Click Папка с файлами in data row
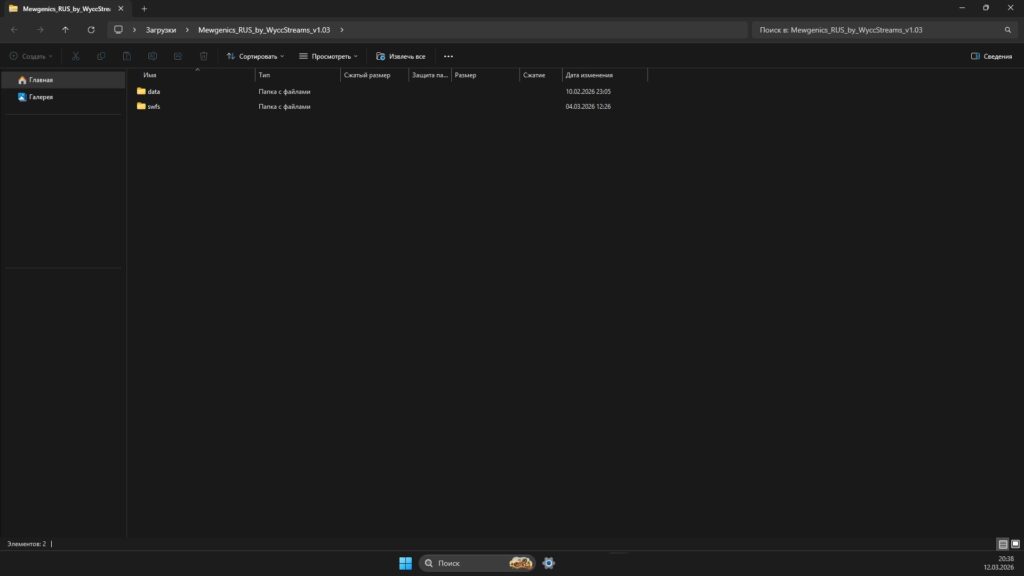This screenshot has height=576, width=1024. click(x=284, y=91)
